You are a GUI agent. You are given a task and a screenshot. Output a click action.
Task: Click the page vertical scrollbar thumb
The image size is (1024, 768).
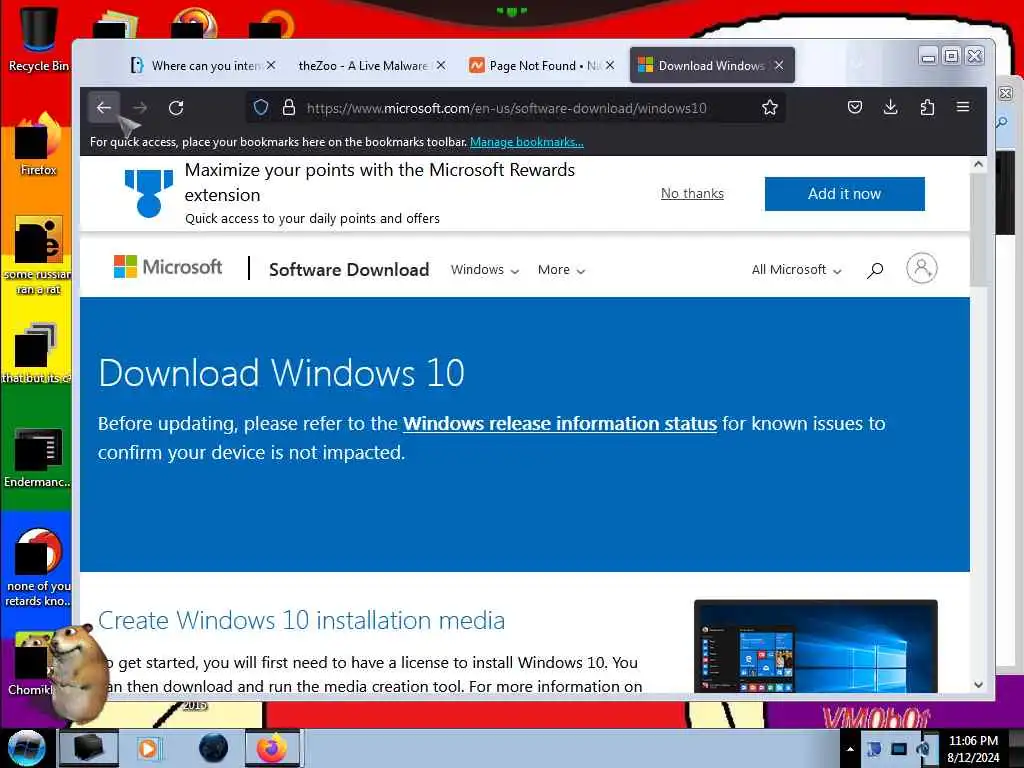(x=978, y=230)
